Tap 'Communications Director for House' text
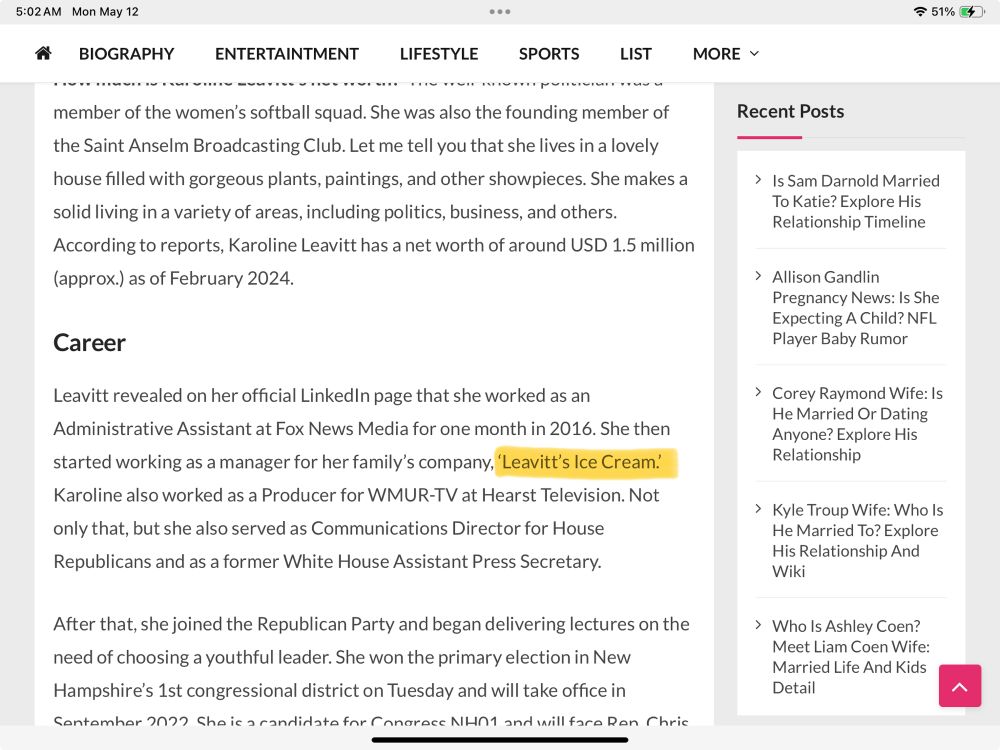The image size is (1000, 750). coord(457,528)
